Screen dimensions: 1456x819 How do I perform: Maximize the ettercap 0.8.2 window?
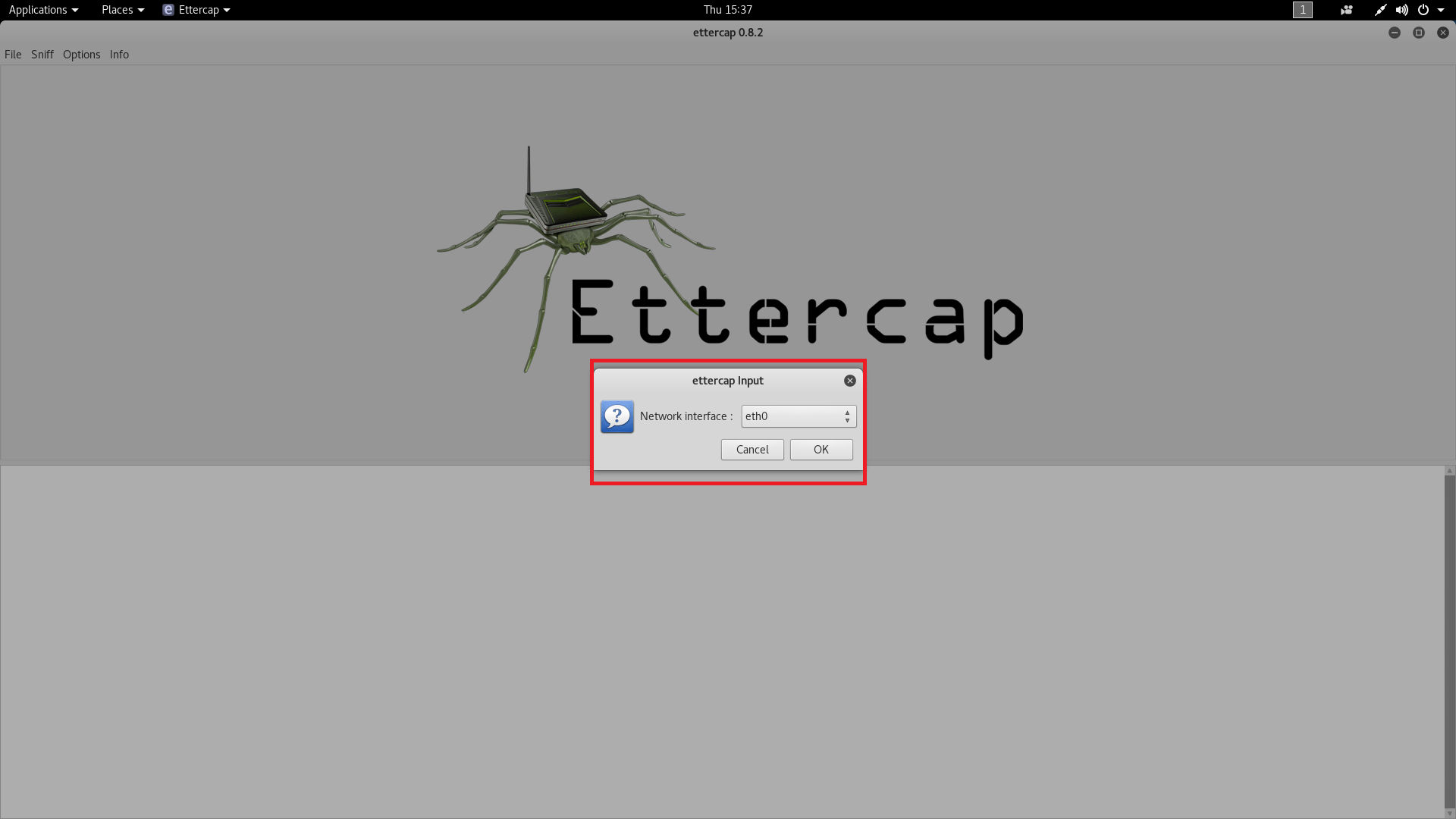pyautogui.click(x=1419, y=33)
